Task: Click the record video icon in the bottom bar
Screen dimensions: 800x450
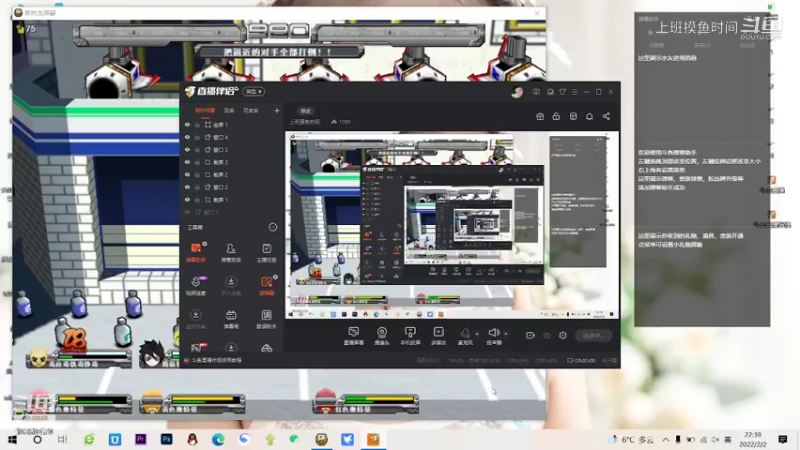Action: (530, 335)
